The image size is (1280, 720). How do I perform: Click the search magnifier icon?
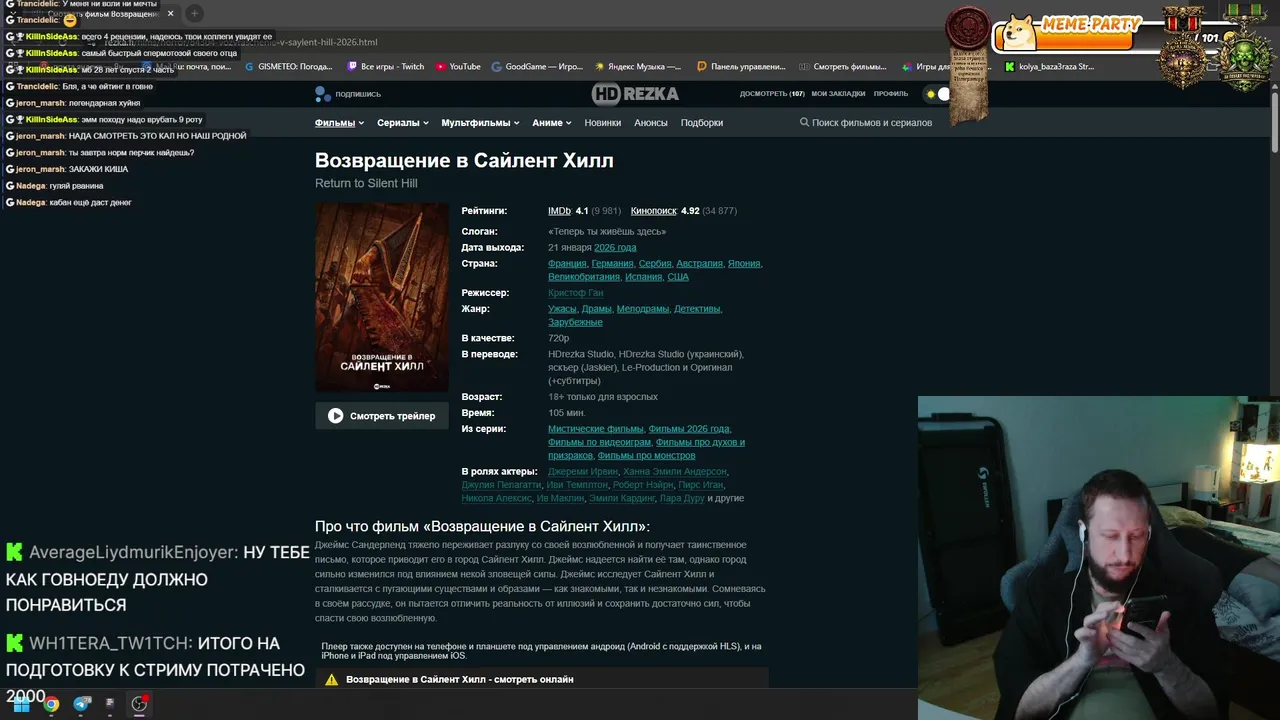pyautogui.click(x=805, y=123)
